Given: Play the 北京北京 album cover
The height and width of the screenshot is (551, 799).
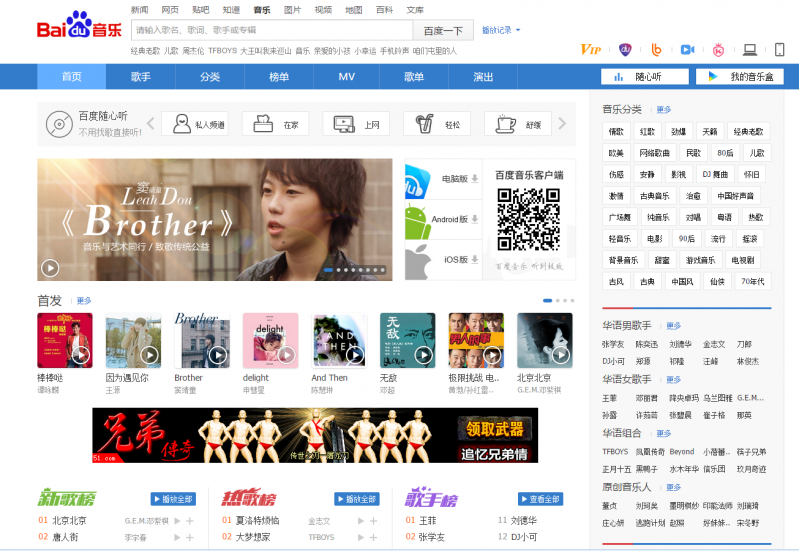Looking at the screenshot, I should [x=561, y=355].
